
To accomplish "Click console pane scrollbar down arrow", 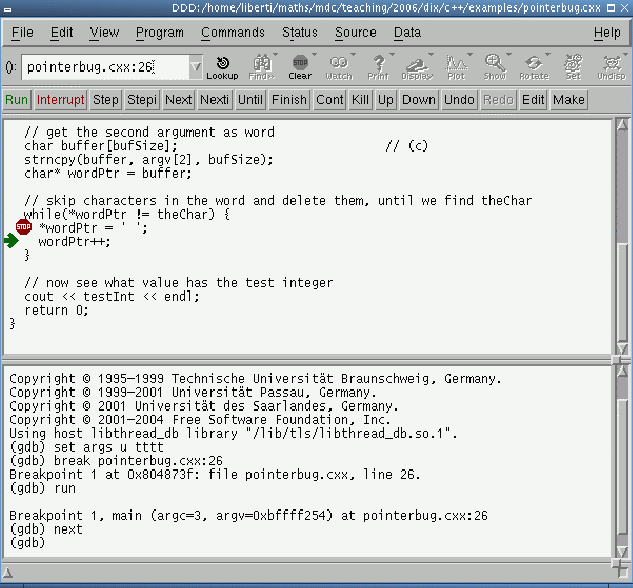I will pyautogui.click(x=622, y=551).
